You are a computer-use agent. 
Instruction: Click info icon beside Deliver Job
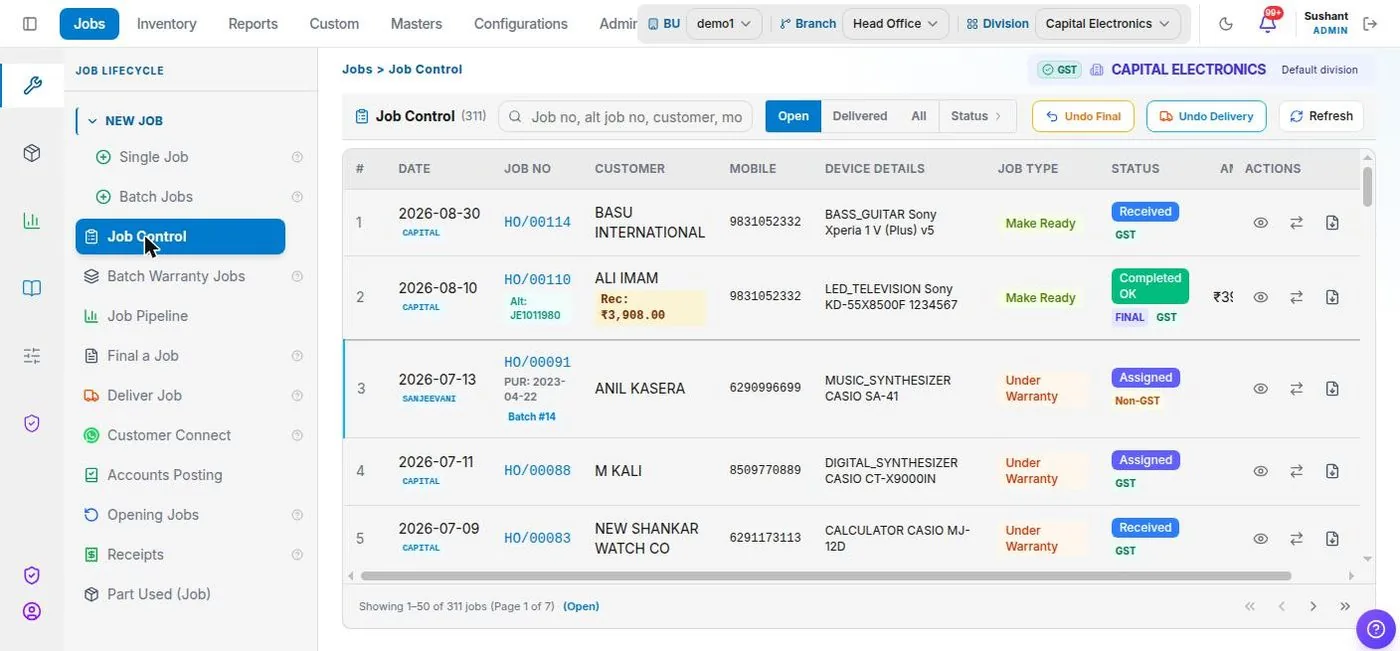pos(297,396)
